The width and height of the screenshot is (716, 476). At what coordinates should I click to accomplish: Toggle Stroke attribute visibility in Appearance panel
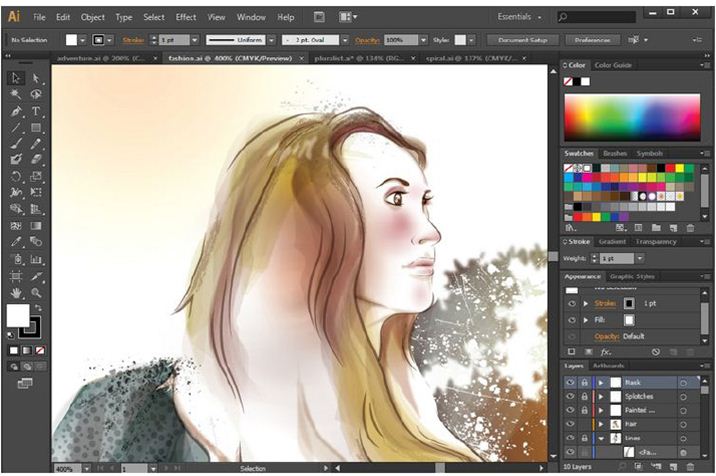pyautogui.click(x=572, y=303)
